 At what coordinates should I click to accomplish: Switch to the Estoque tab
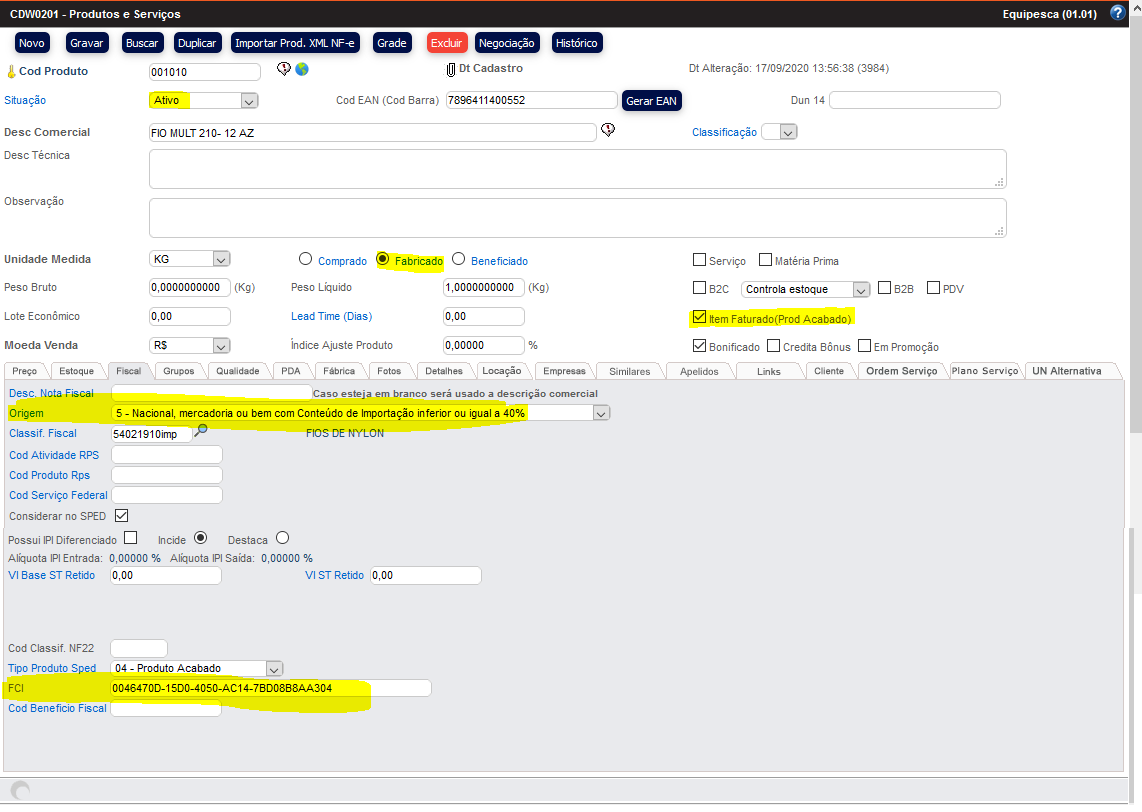pyautogui.click(x=76, y=371)
